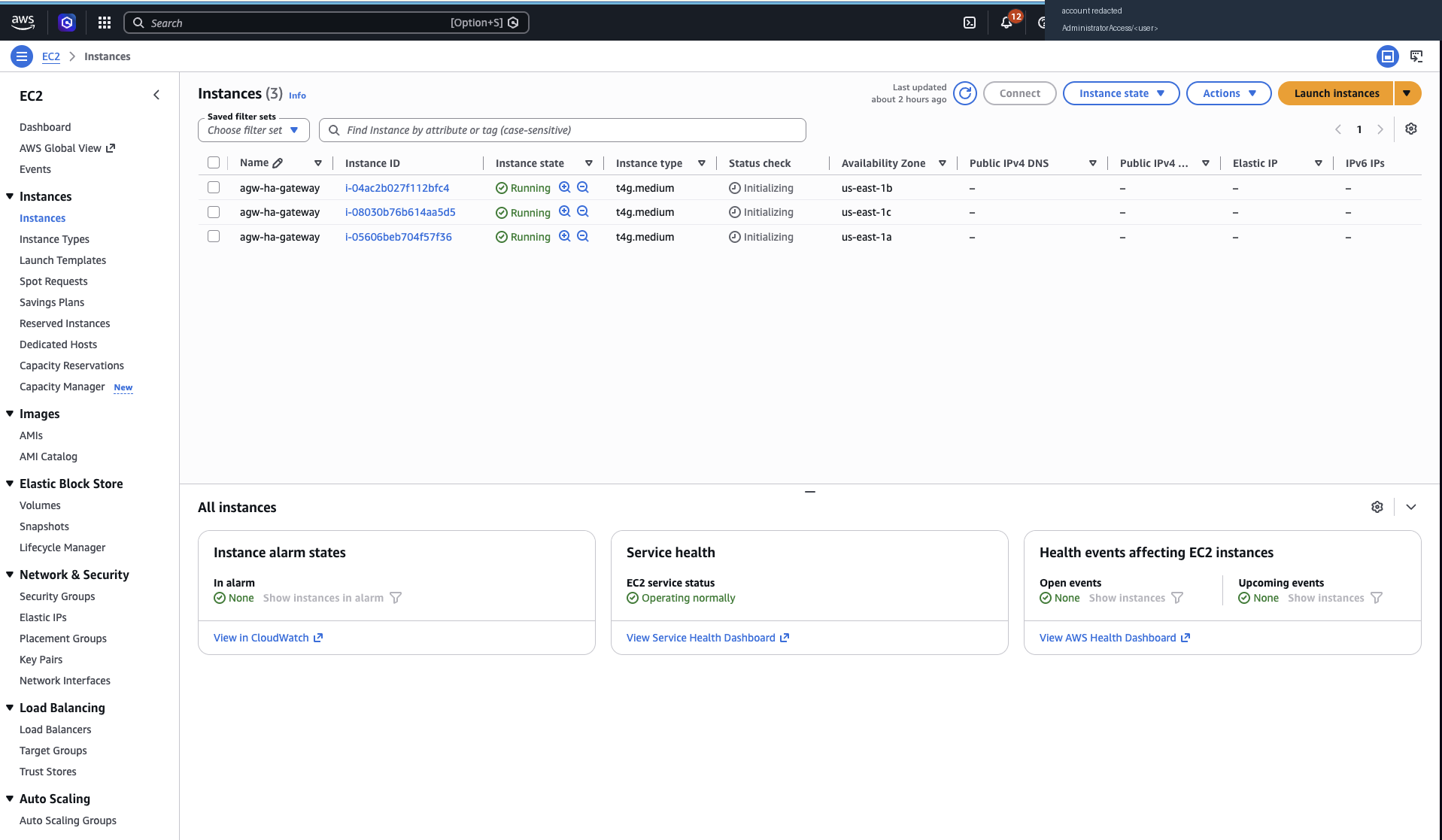Click the Info link next to Instances
The image size is (1442, 840).
(297, 96)
